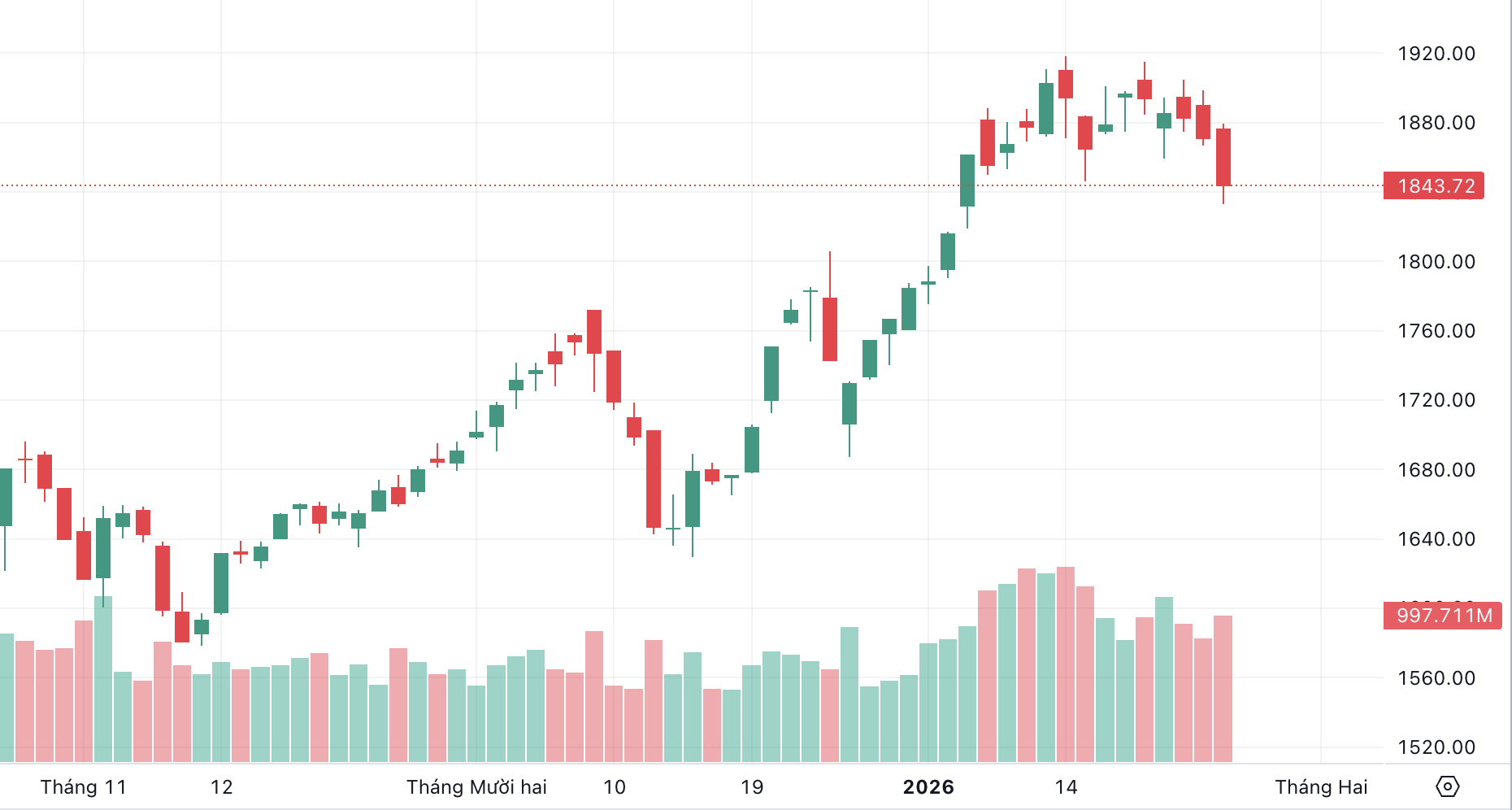Screen dimensions: 1512x810
Task: Select the rightmost red candlestick
Action: [x=1223, y=157]
